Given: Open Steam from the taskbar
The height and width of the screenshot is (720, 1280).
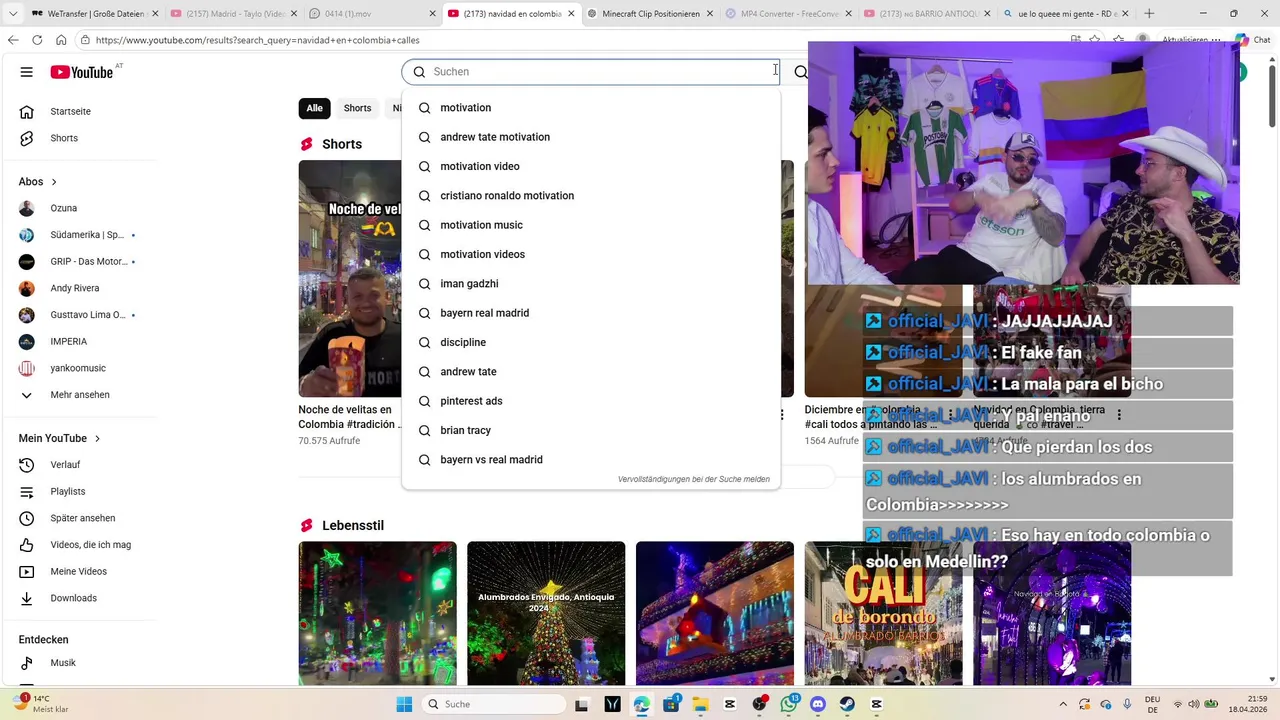Looking at the screenshot, I should (847, 704).
